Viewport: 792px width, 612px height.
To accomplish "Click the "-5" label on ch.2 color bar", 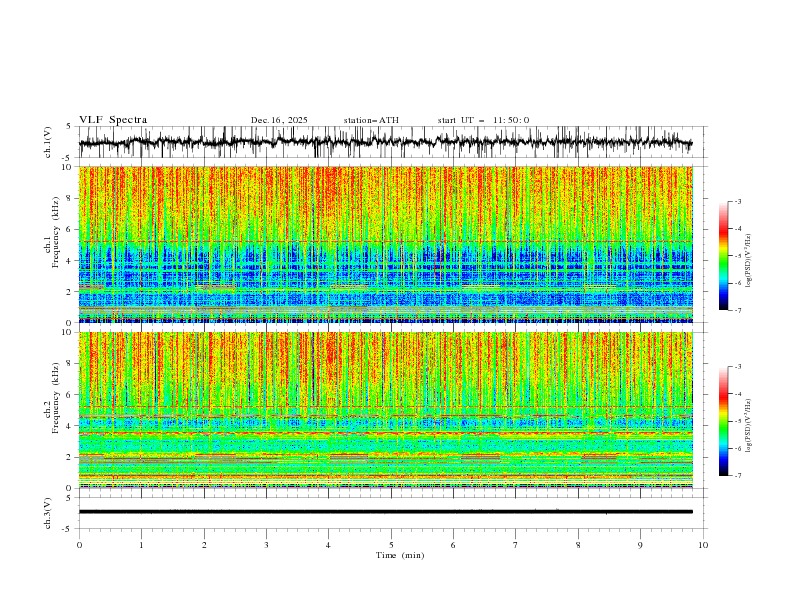I will point(738,421).
